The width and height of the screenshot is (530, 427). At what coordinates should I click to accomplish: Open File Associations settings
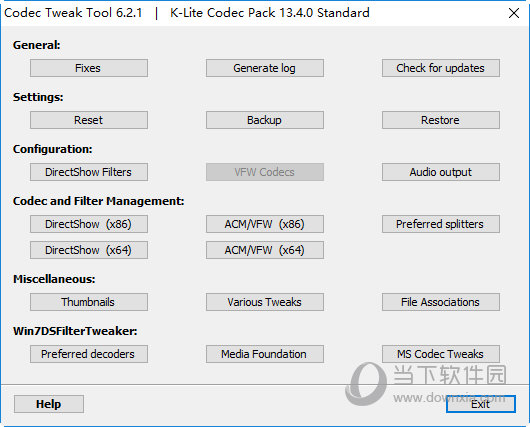(x=441, y=302)
